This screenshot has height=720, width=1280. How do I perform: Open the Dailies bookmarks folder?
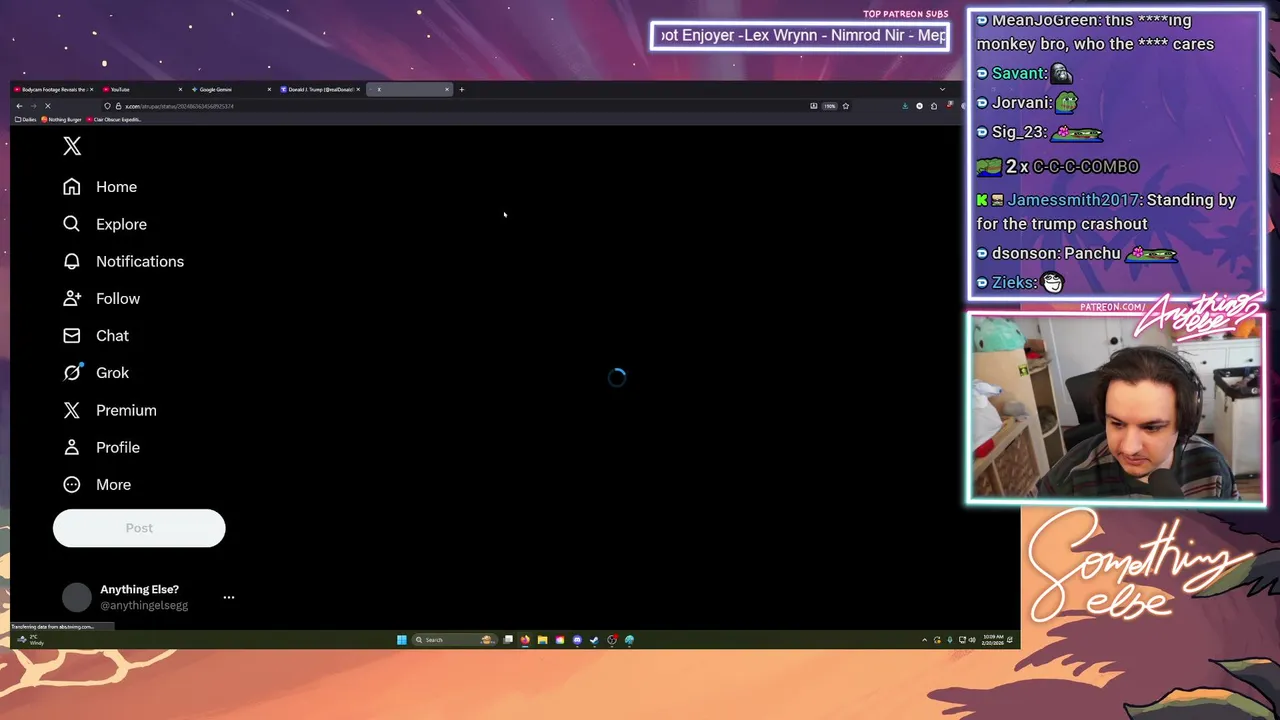[x=26, y=119]
